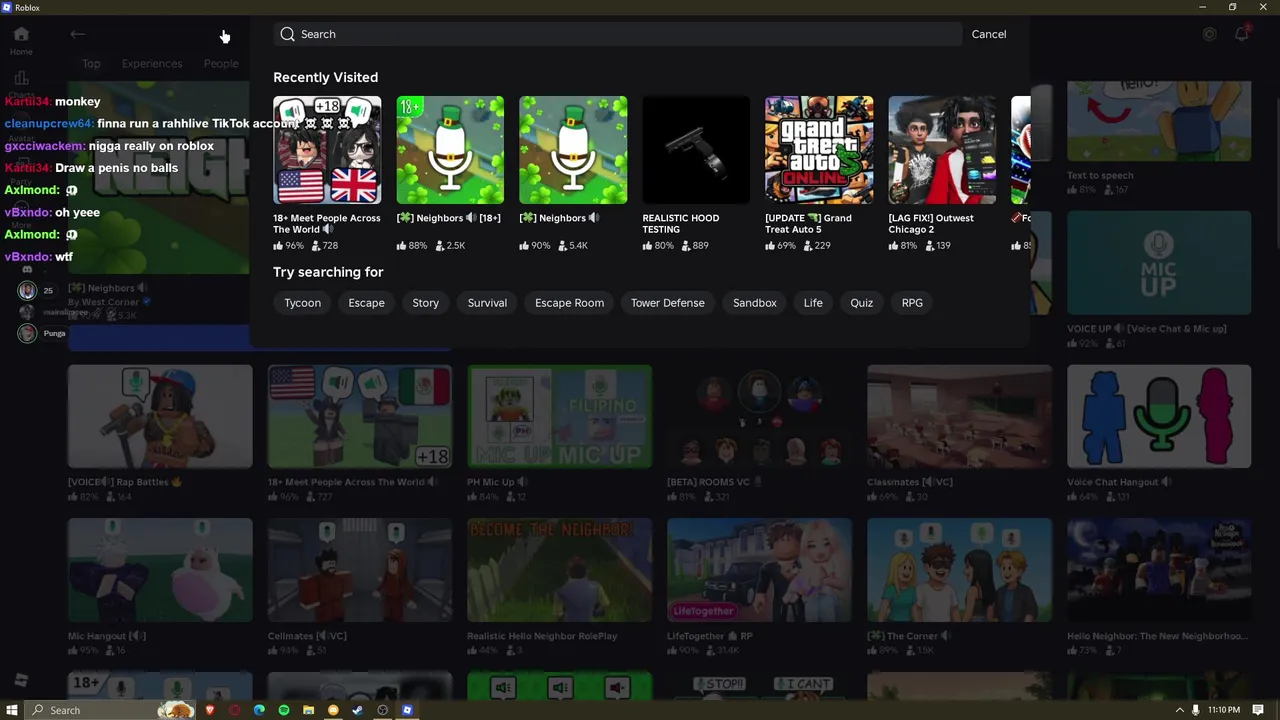
Task: Select the Life suggestion chip
Action: click(x=813, y=303)
